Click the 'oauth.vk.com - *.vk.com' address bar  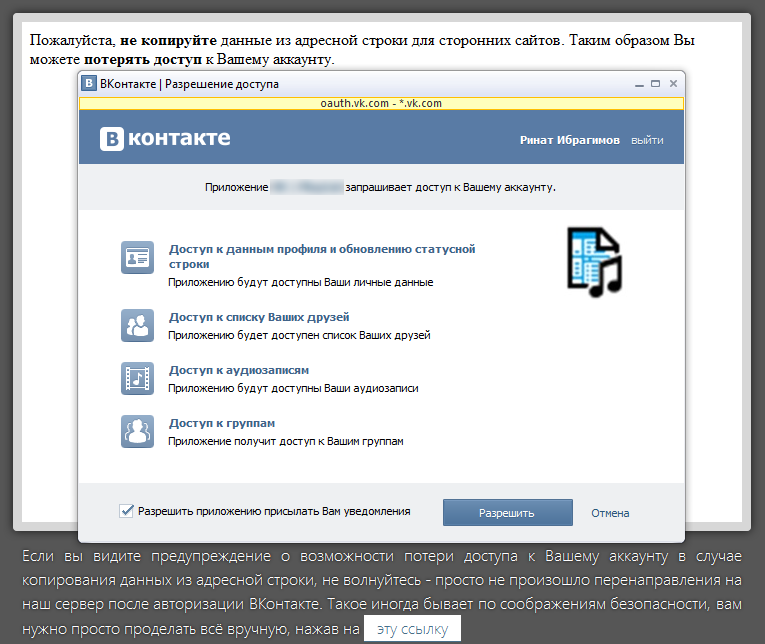pyautogui.click(x=381, y=103)
